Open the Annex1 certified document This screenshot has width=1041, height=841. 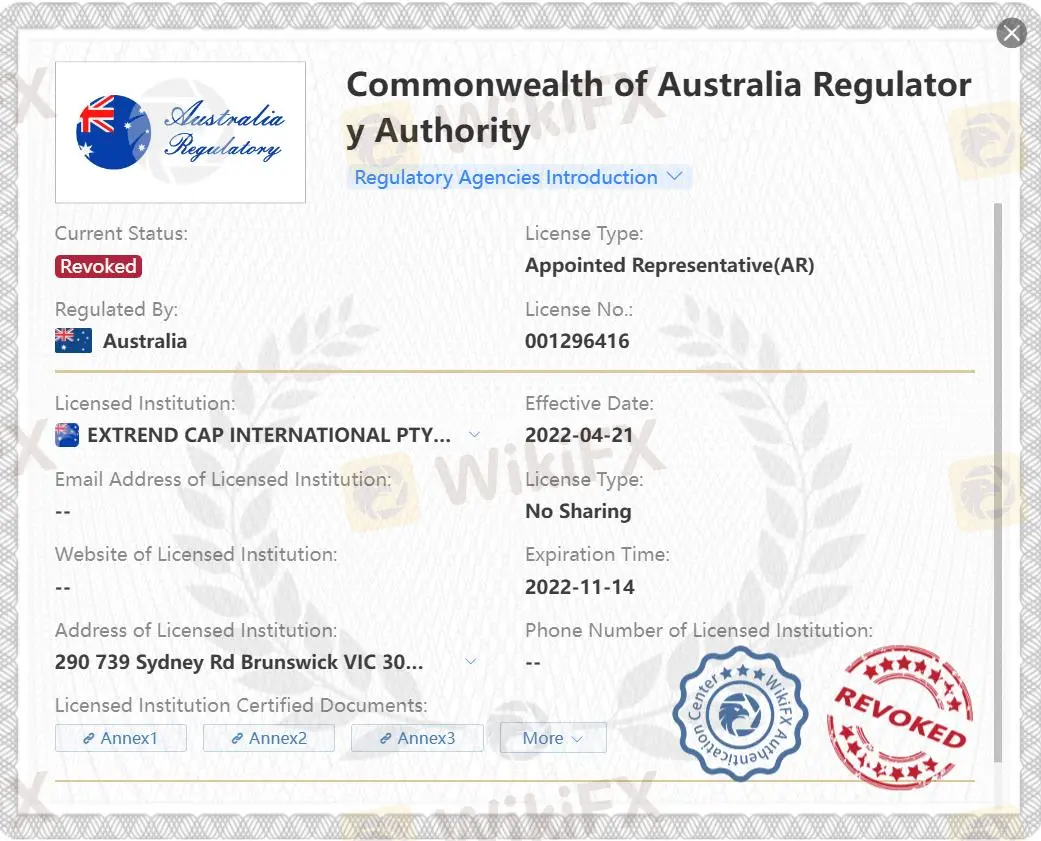pyautogui.click(x=121, y=738)
